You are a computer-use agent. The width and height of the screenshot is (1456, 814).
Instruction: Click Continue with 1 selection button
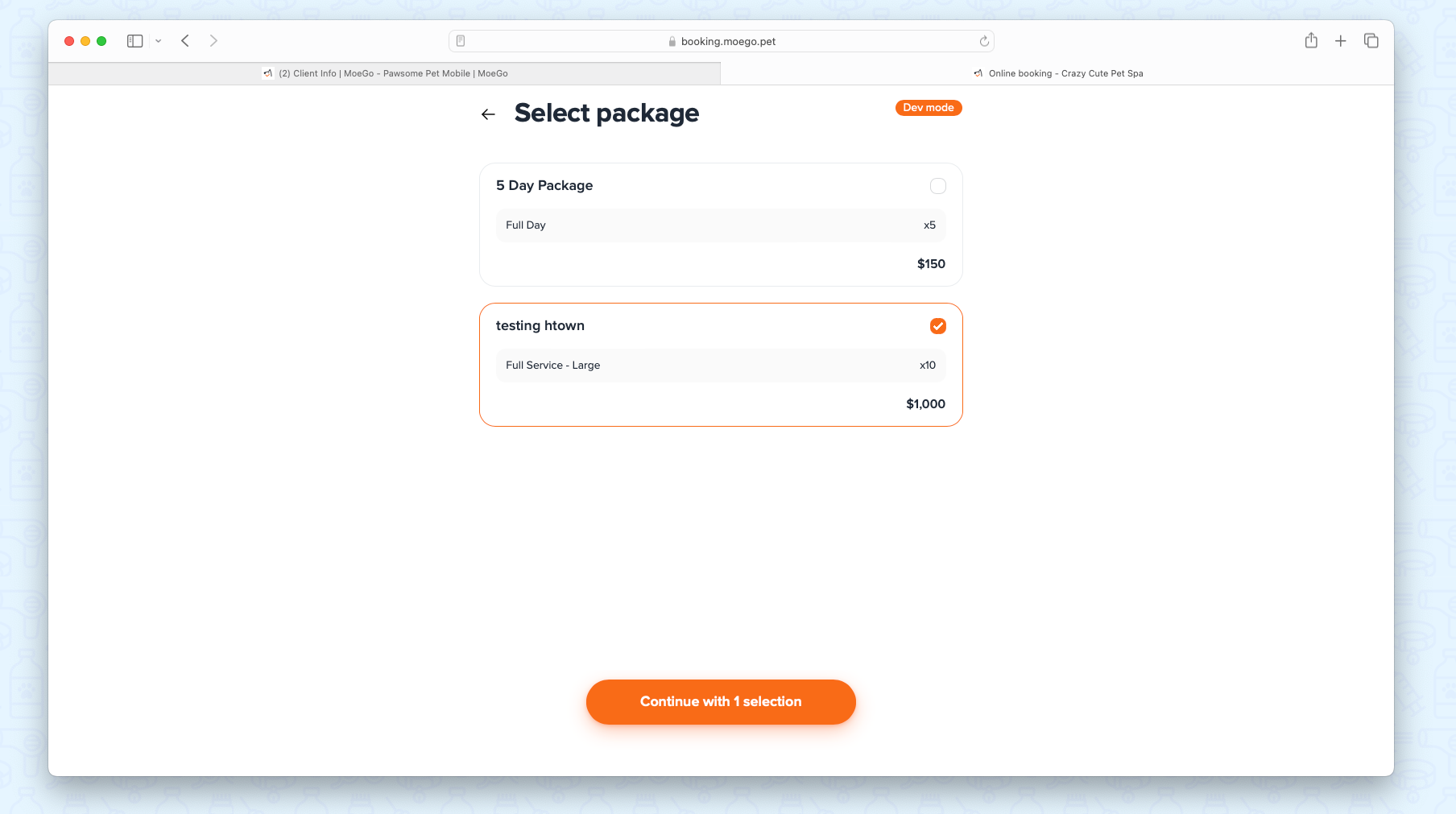tap(721, 702)
